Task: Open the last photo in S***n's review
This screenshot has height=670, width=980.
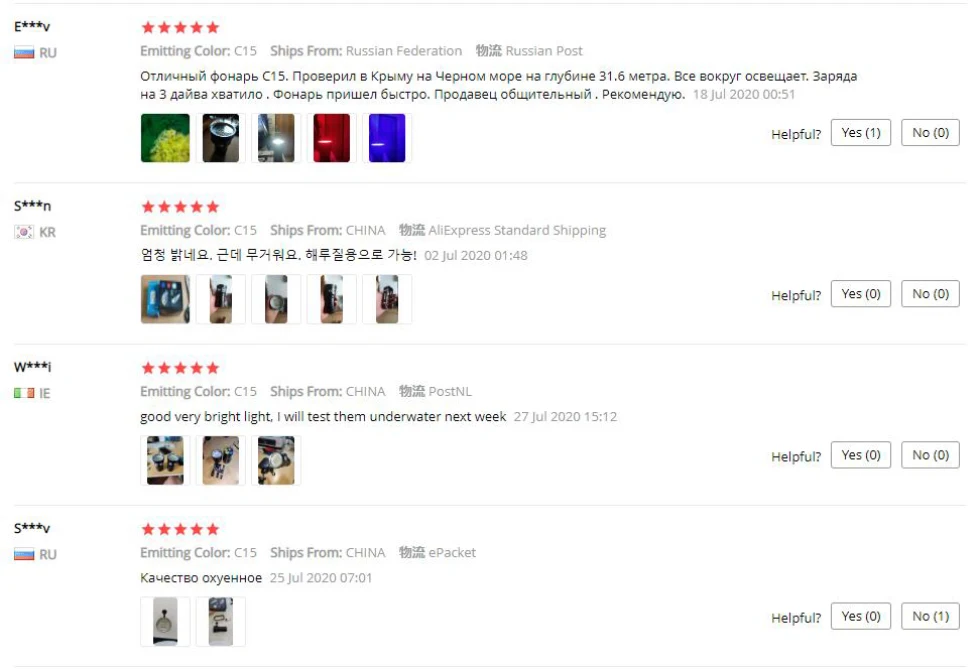Action: [x=387, y=299]
